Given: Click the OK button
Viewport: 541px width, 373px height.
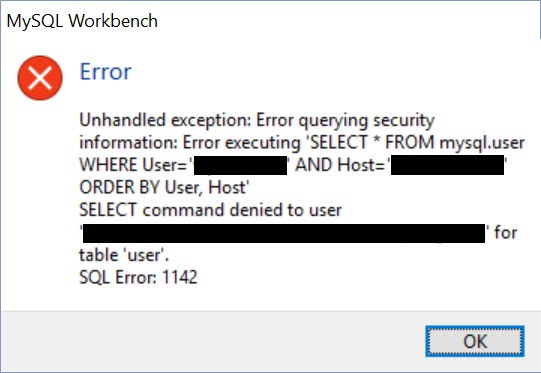Looking at the screenshot, I should 475,341.
